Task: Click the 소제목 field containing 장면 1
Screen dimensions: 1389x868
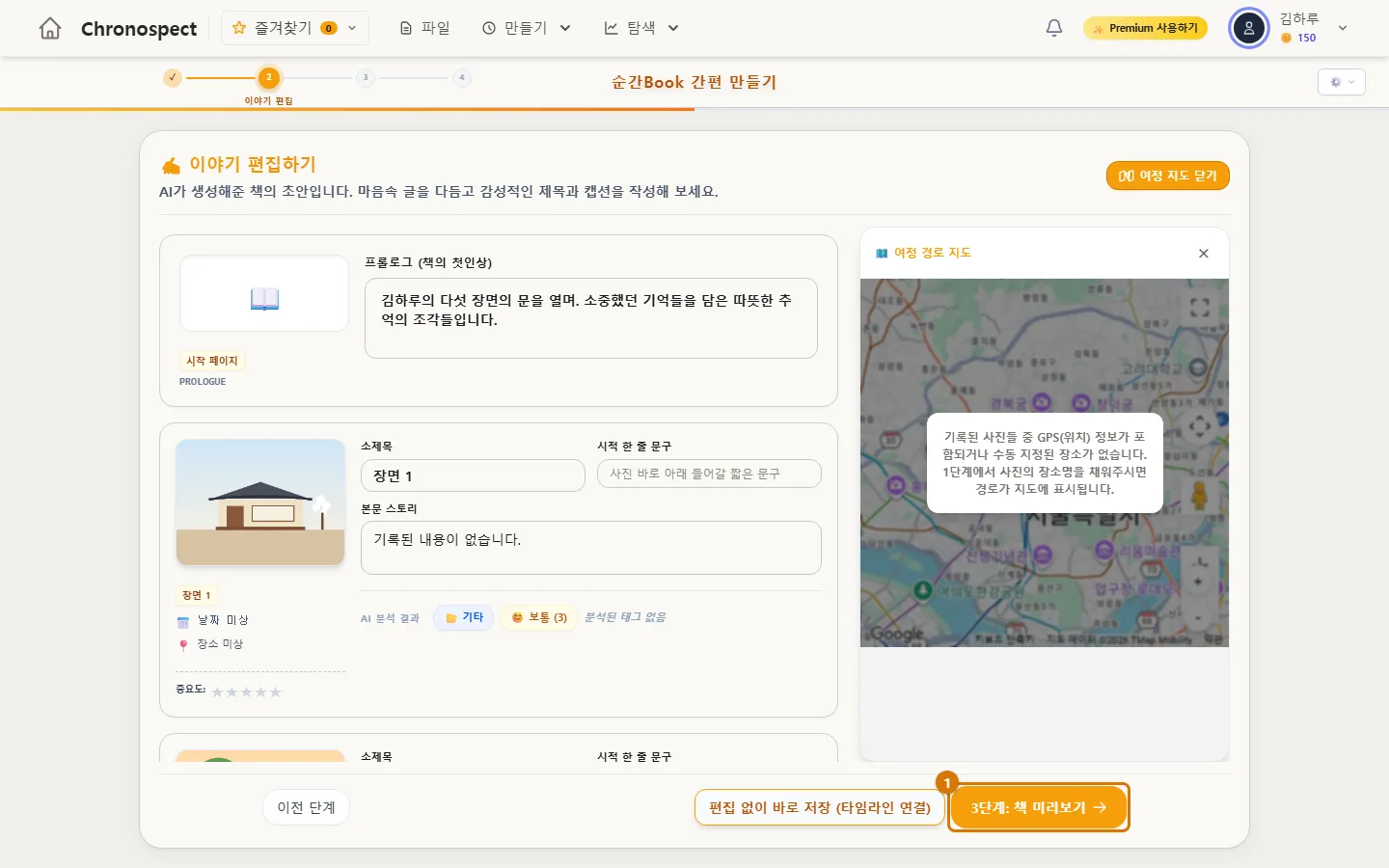Action: click(x=473, y=475)
